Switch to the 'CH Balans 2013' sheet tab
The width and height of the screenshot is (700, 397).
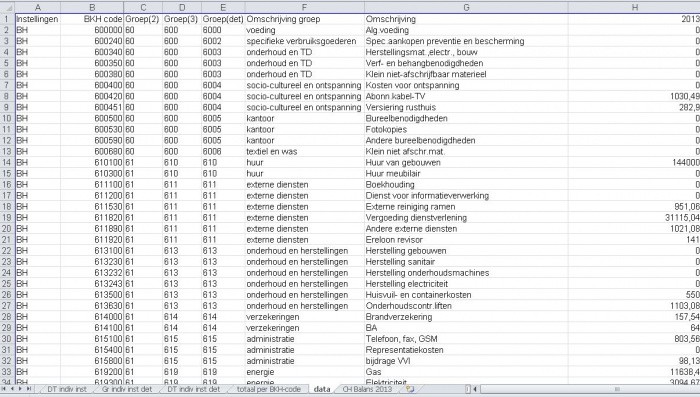click(367, 389)
